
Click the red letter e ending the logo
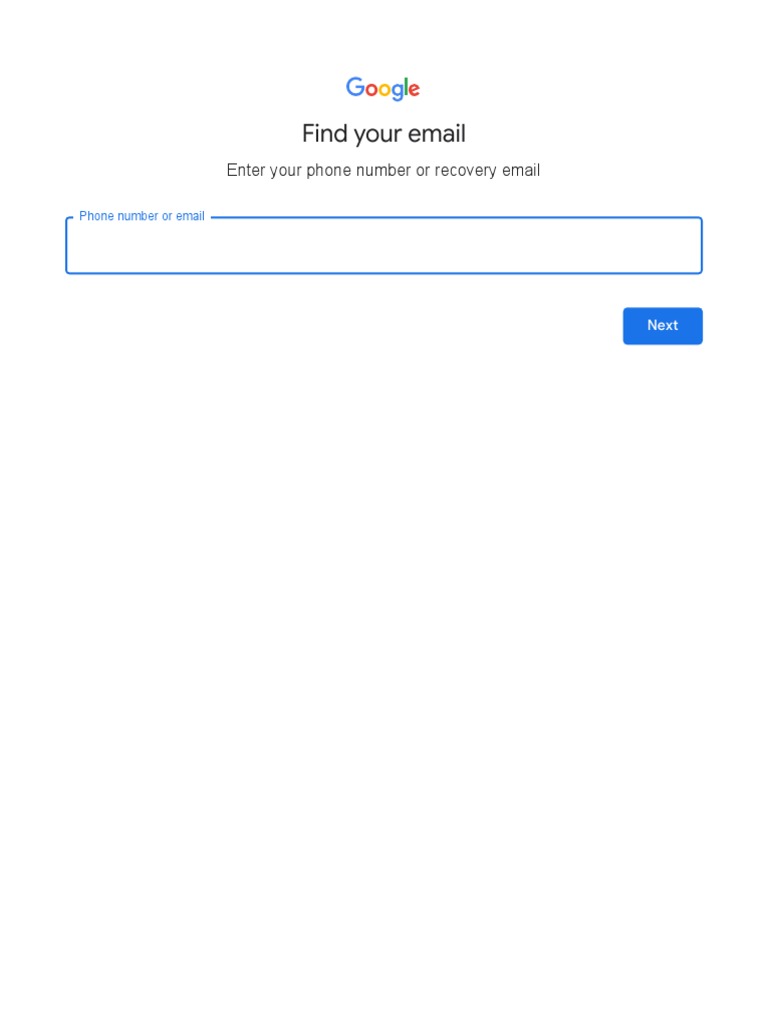click(x=414, y=89)
